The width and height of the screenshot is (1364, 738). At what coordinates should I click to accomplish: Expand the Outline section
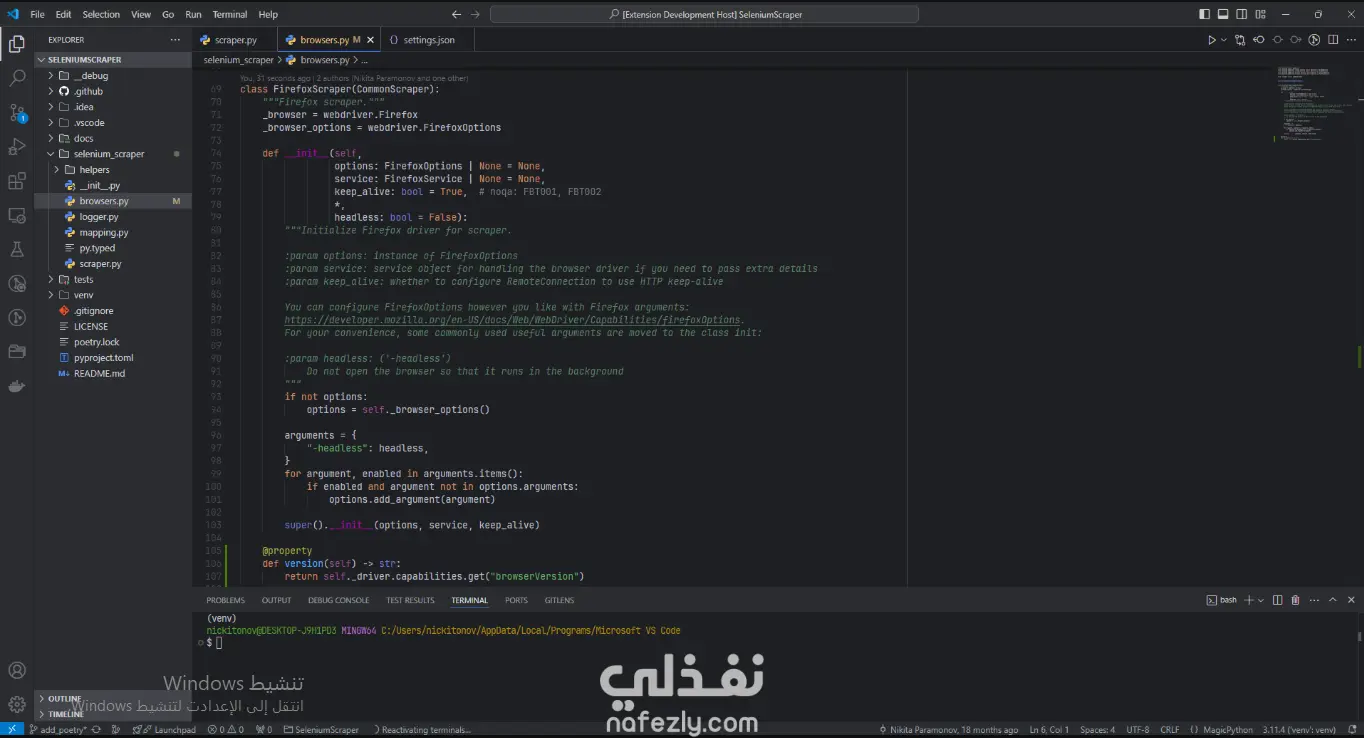65,699
